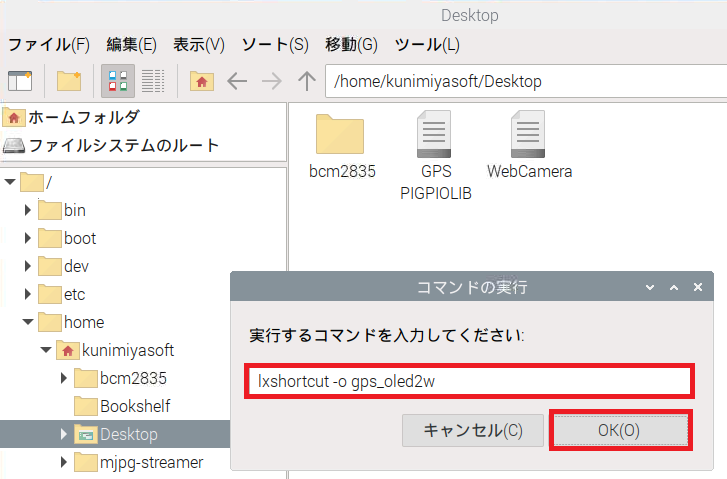Select mjpg-streamer folder in tree
This screenshot has width=727, height=479.
[x=139, y=462]
